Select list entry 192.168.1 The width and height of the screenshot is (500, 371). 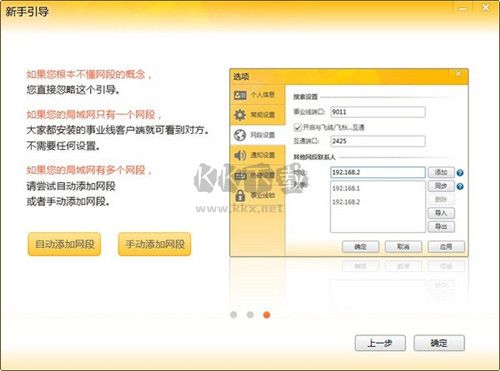346,188
